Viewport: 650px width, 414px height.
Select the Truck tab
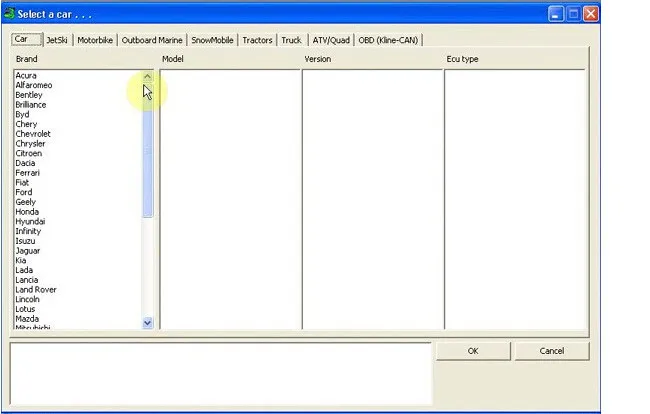coord(291,40)
